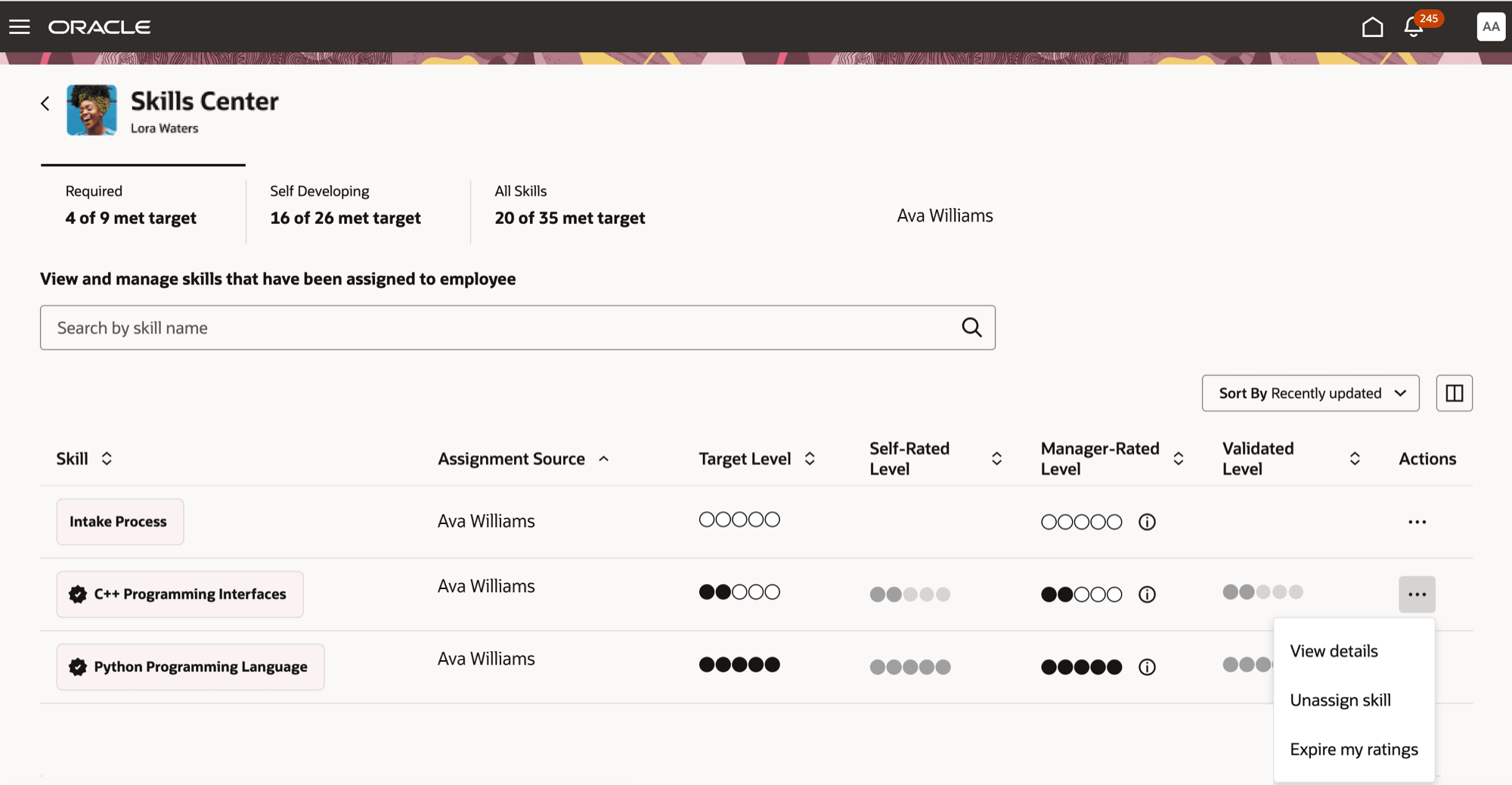The width and height of the screenshot is (1512, 785).
Task: Open actions menu for Intake Process
Action: pyautogui.click(x=1417, y=522)
